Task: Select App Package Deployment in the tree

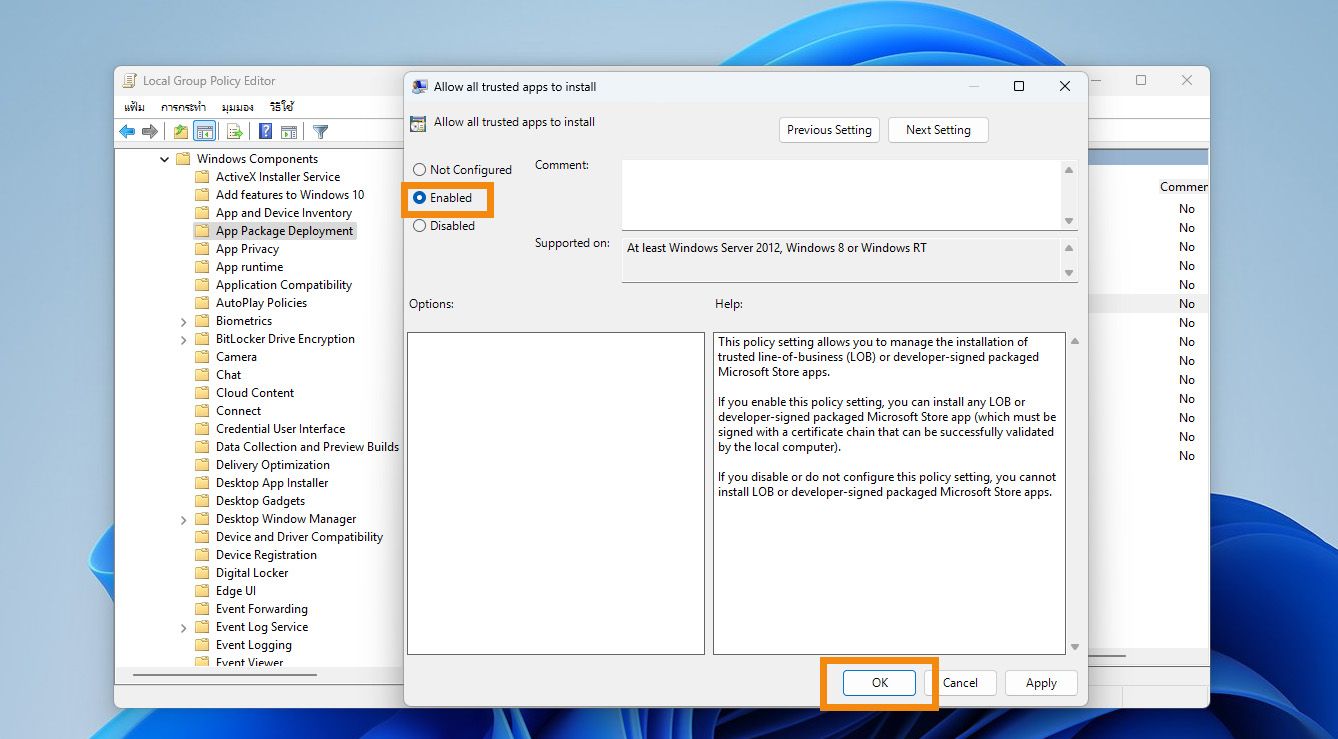Action: (284, 231)
